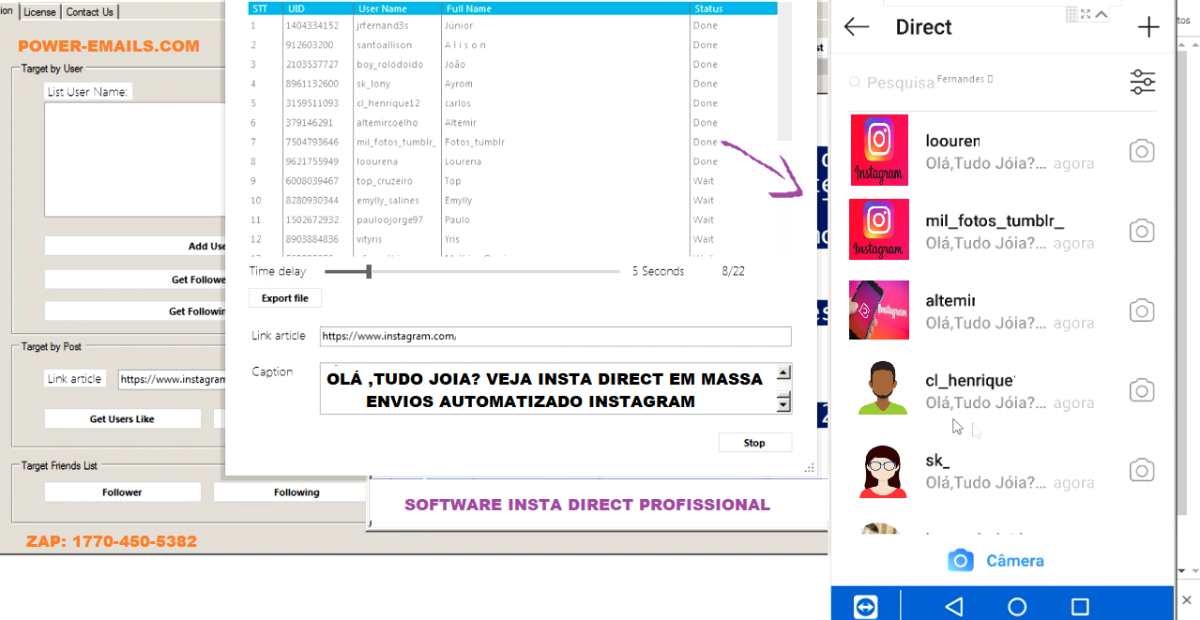Click inside the Caption text box
Image resolution: width=1200 pixels, height=620 pixels.
(x=548, y=389)
